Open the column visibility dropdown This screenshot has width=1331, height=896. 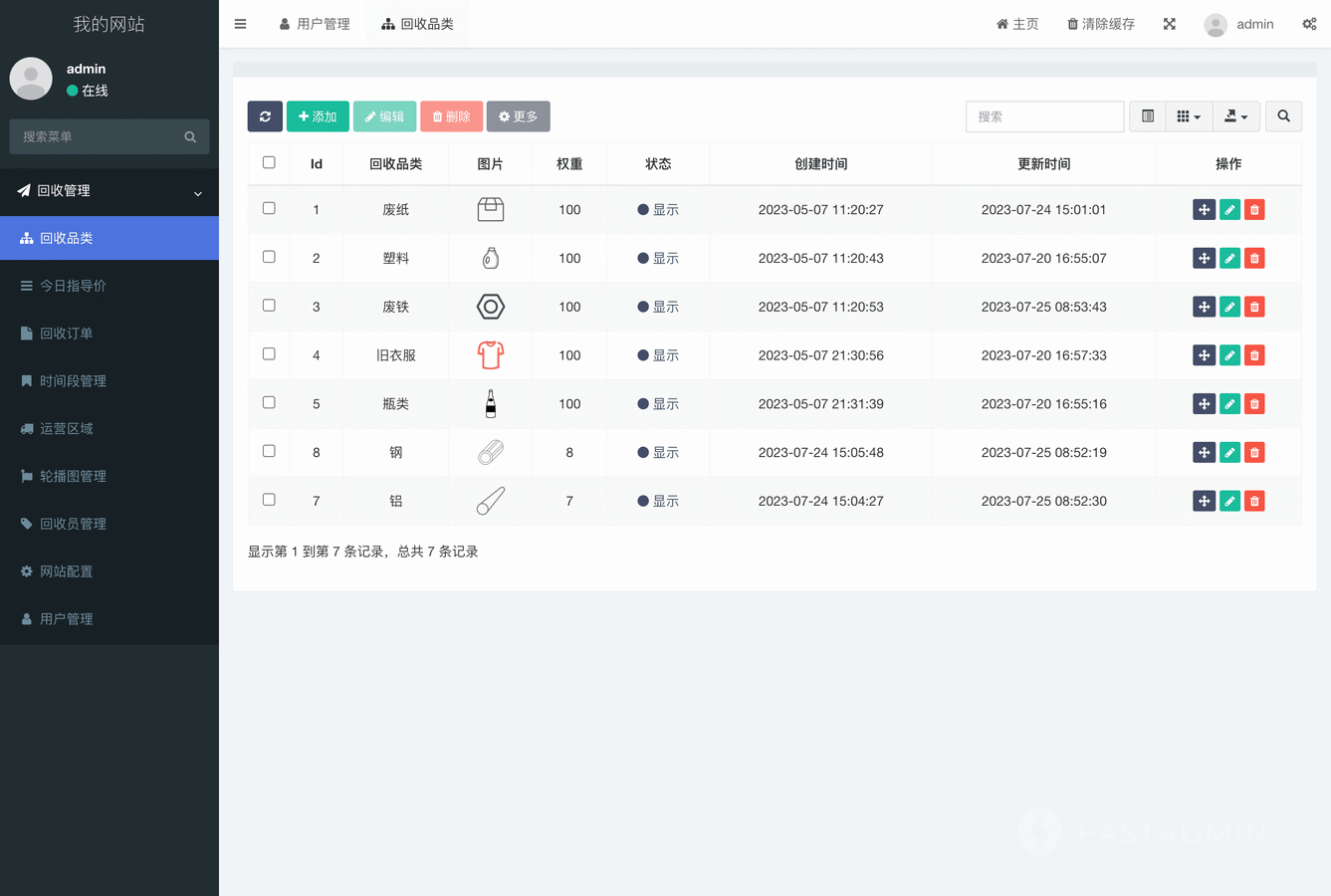click(1189, 116)
